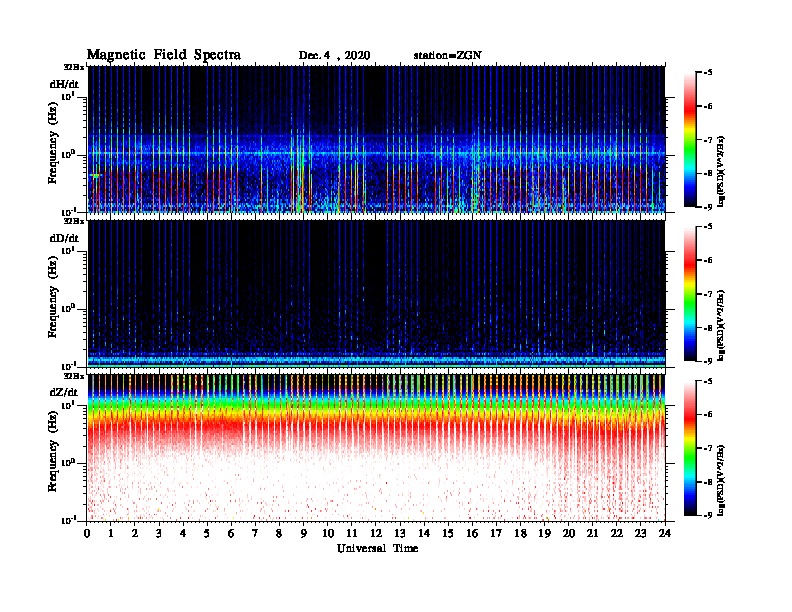Click hour tick label "18" on time axis

pyautogui.click(x=521, y=534)
